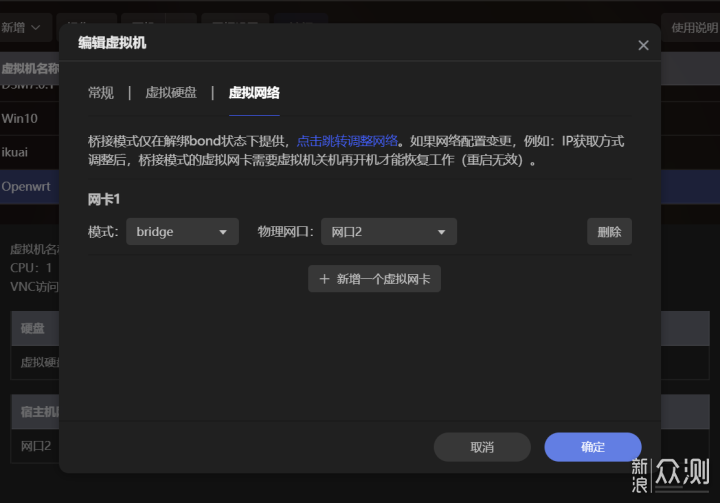Open 使用说明 in the top right
Screen dimensions: 720x503
(693, 28)
